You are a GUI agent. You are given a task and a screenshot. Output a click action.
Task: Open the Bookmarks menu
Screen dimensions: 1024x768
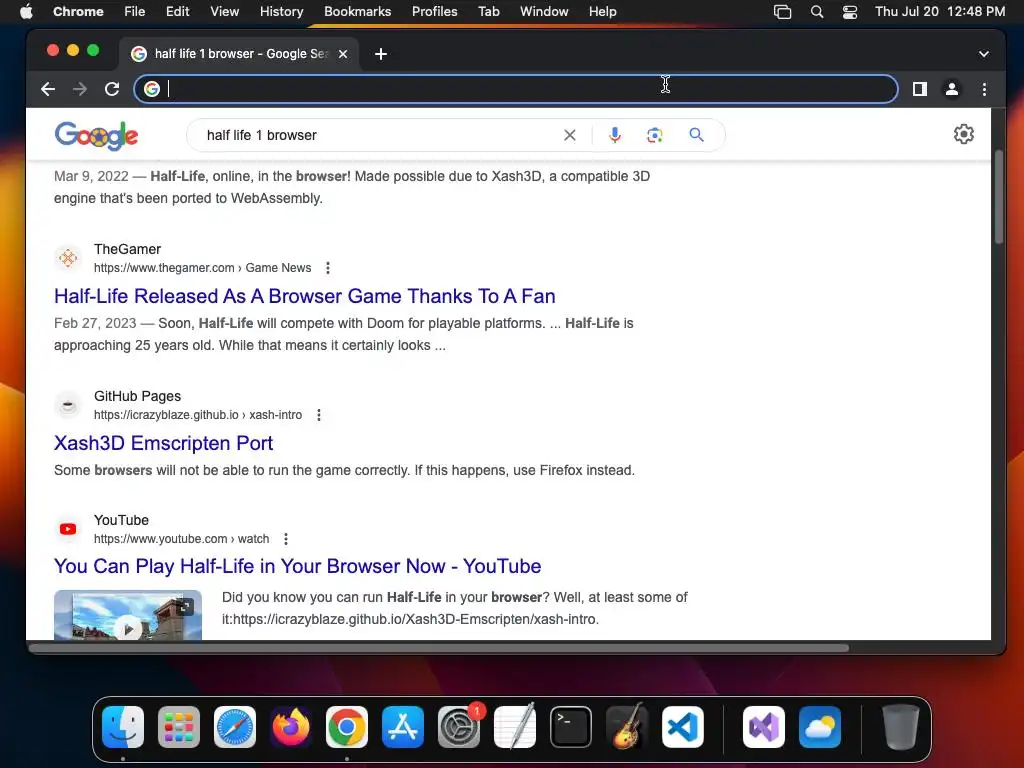pos(357,12)
